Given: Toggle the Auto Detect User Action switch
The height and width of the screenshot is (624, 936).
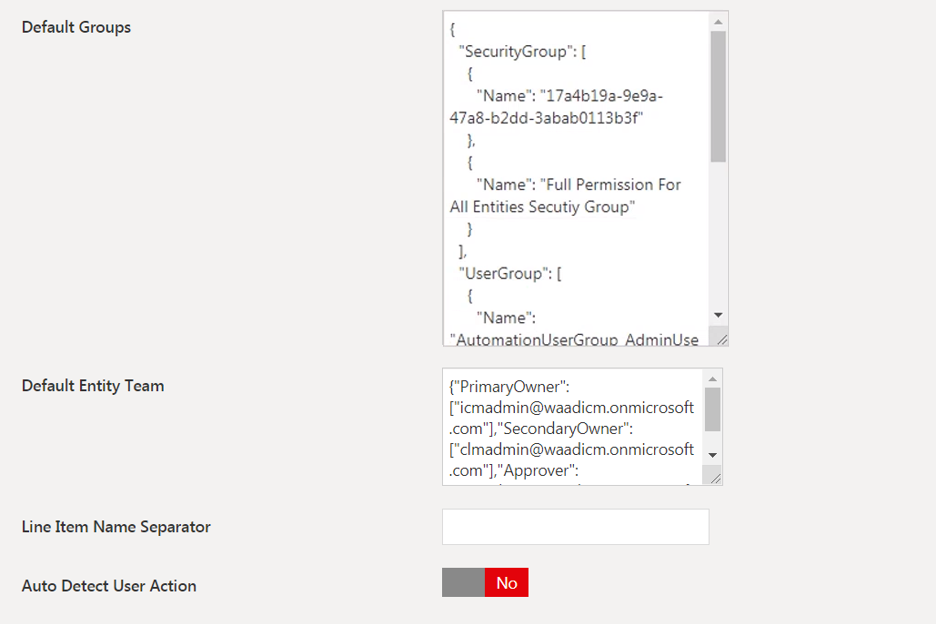Looking at the screenshot, I should [x=485, y=583].
